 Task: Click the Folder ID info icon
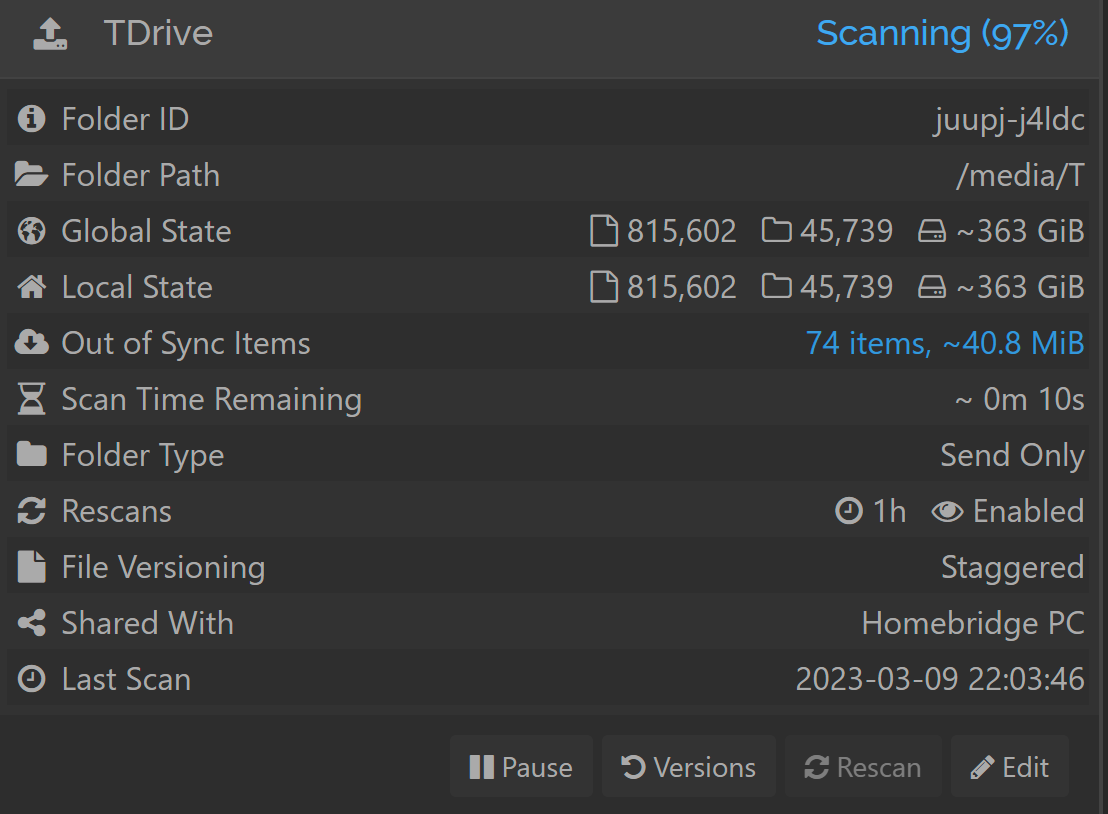tap(31, 119)
